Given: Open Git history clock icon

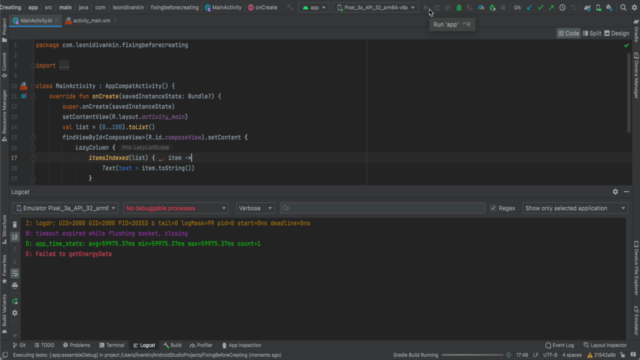Looking at the screenshot, I should click(562, 8).
